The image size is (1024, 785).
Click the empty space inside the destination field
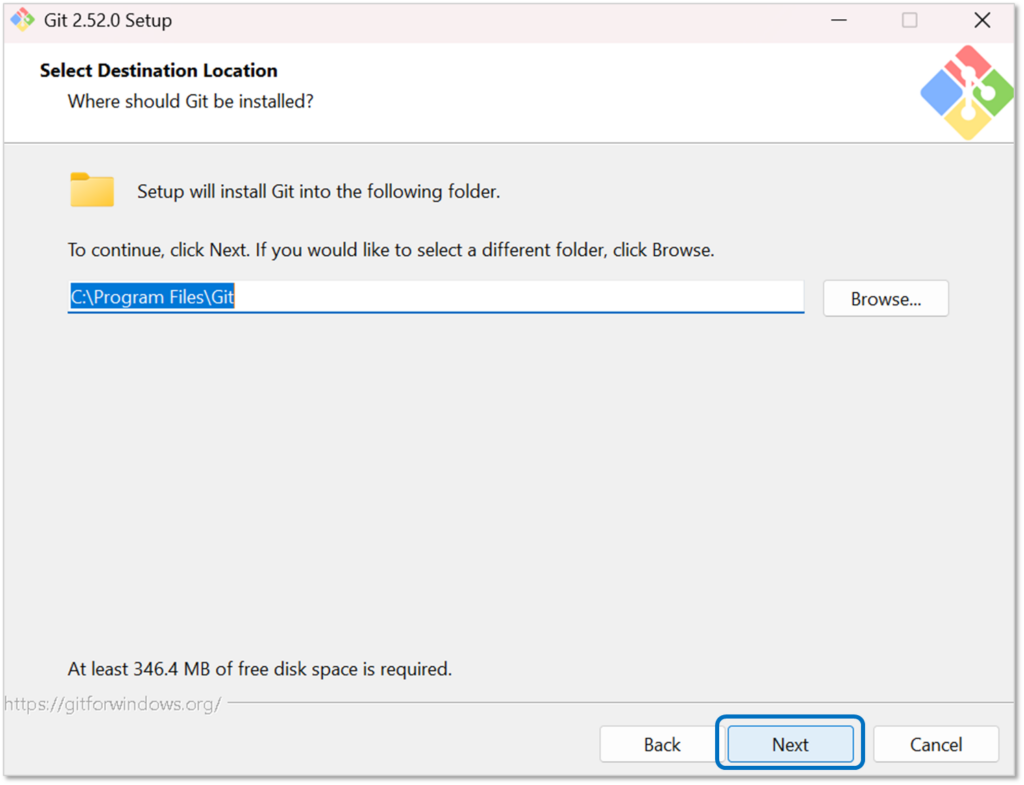(x=520, y=297)
